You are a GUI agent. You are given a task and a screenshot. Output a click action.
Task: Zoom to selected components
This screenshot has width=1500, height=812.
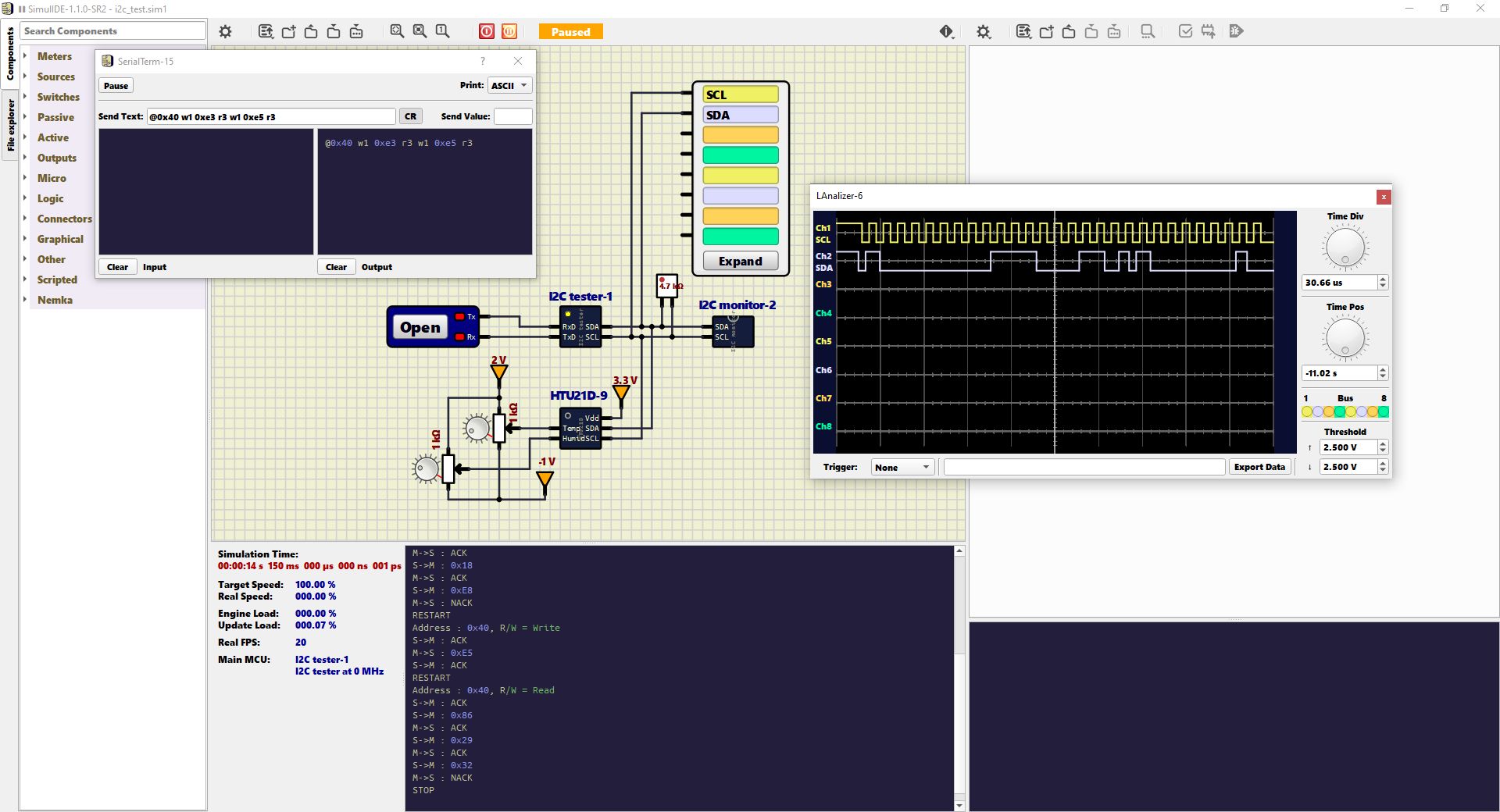(x=420, y=31)
